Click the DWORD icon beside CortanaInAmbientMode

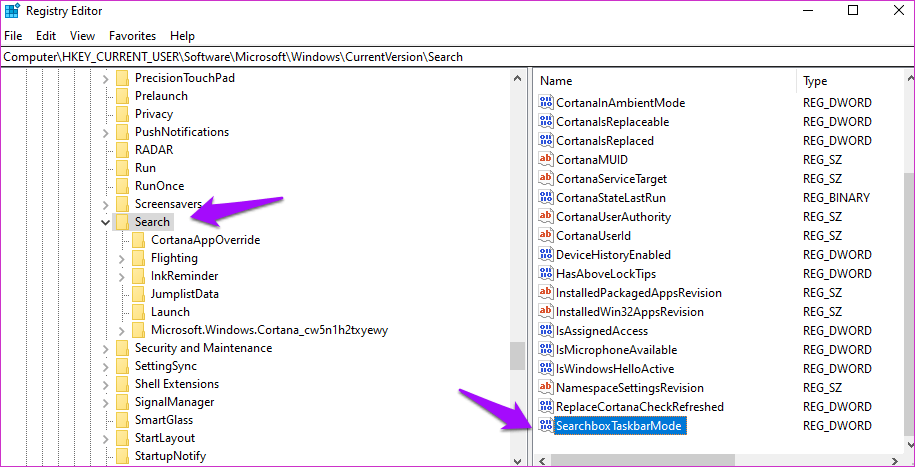(x=546, y=103)
